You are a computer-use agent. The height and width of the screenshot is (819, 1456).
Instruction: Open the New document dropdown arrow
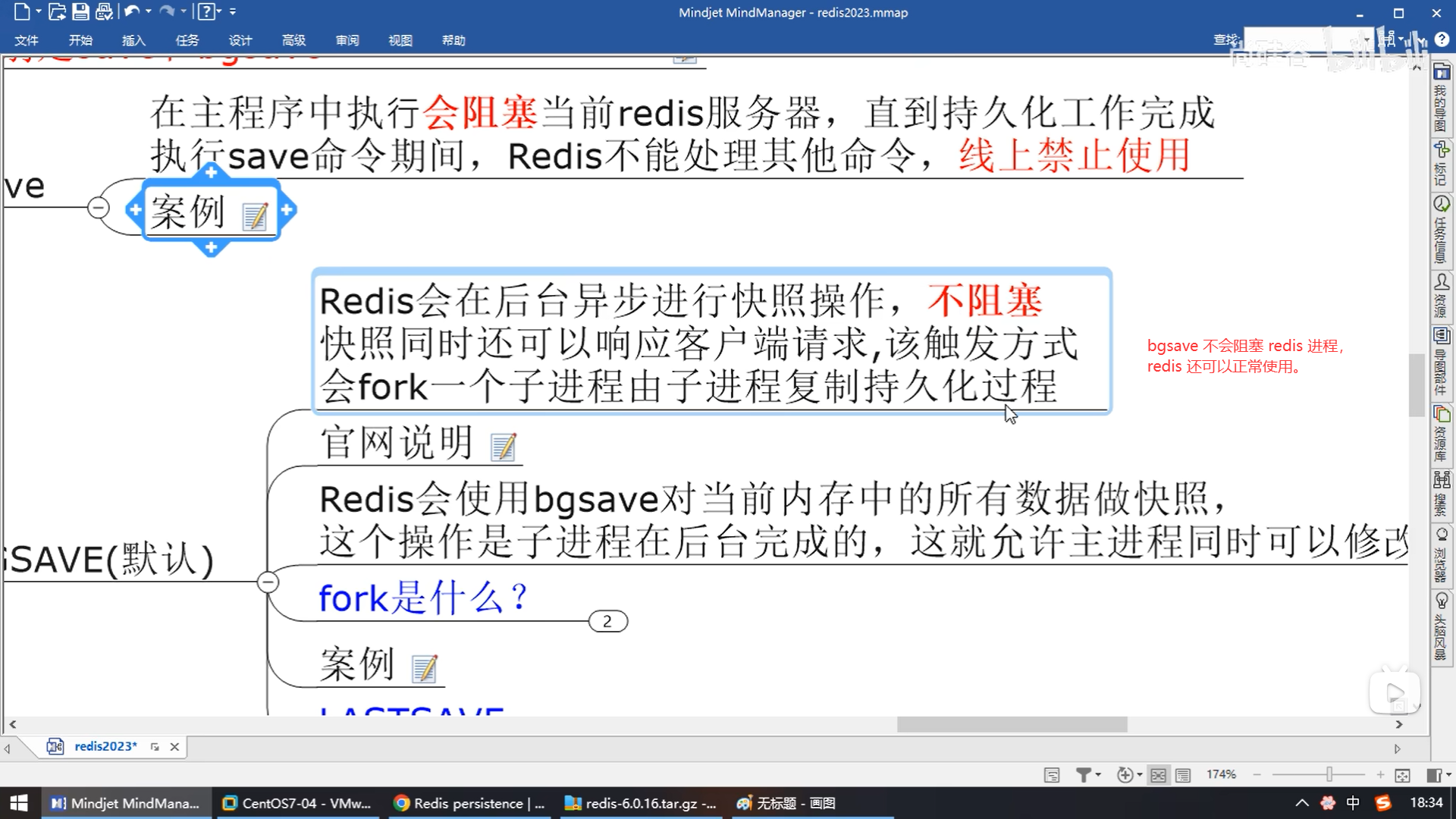(x=39, y=11)
